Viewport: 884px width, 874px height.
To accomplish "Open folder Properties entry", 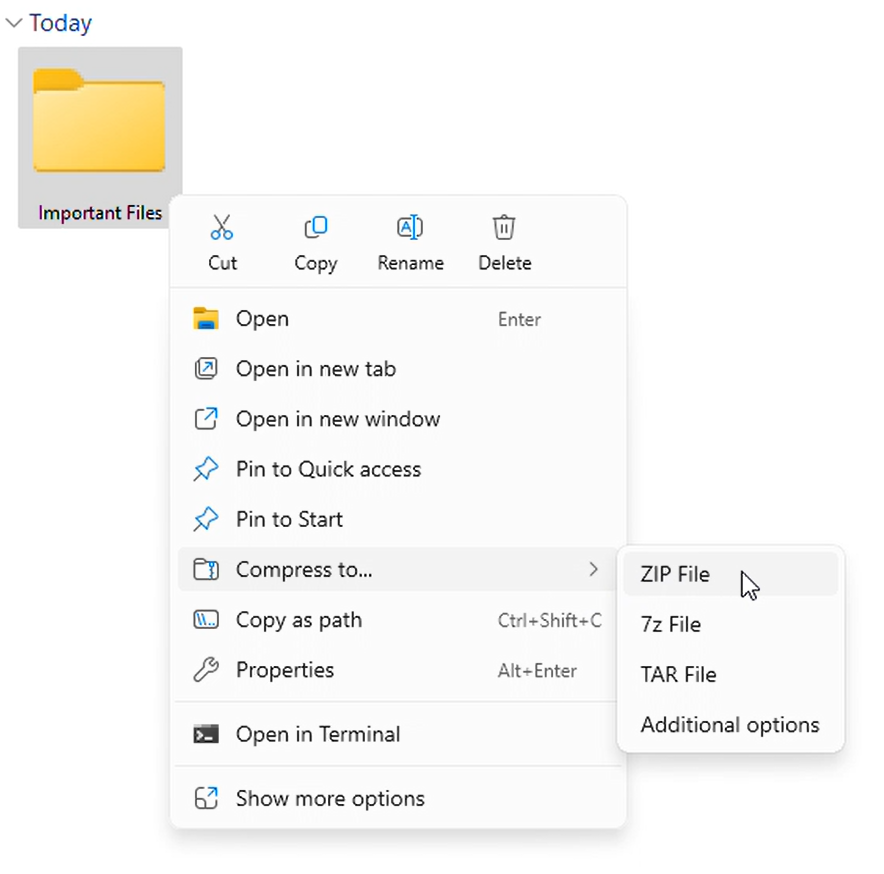I will pos(397,670).
